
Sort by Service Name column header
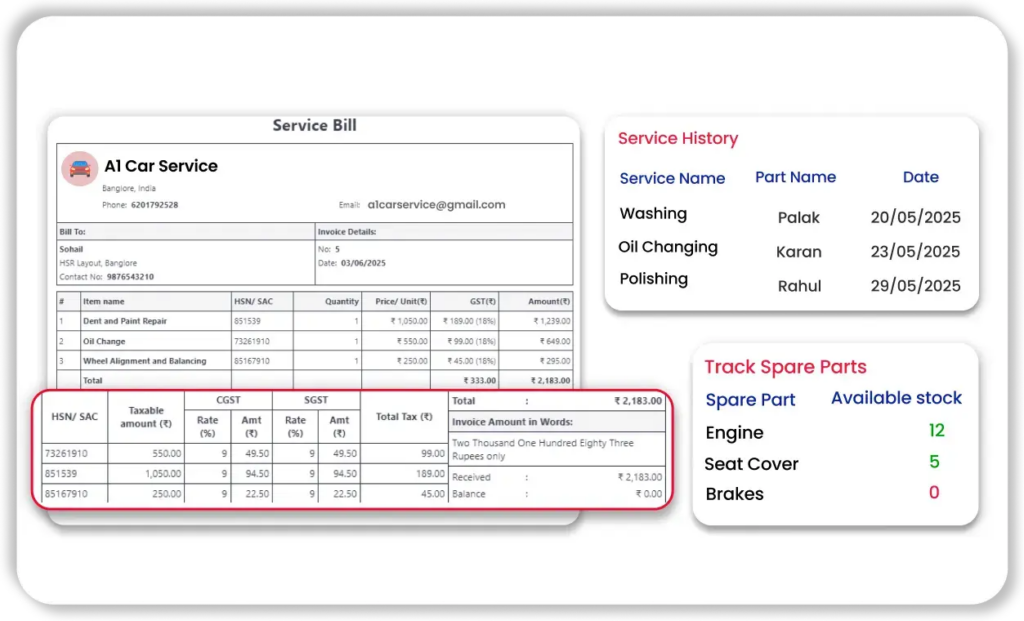click(672, 178)
